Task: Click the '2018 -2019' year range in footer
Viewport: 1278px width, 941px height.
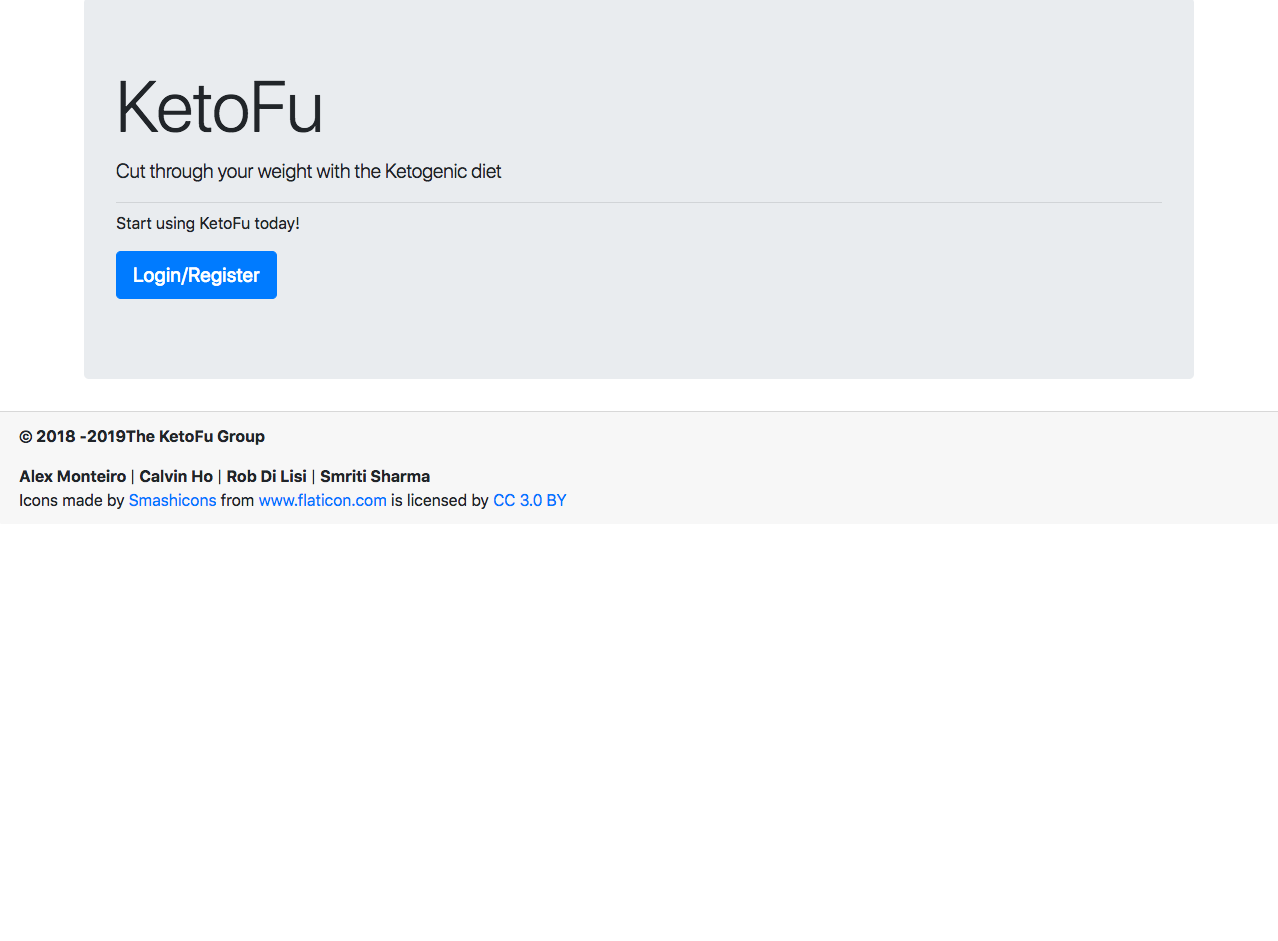Action: point(80,436)
